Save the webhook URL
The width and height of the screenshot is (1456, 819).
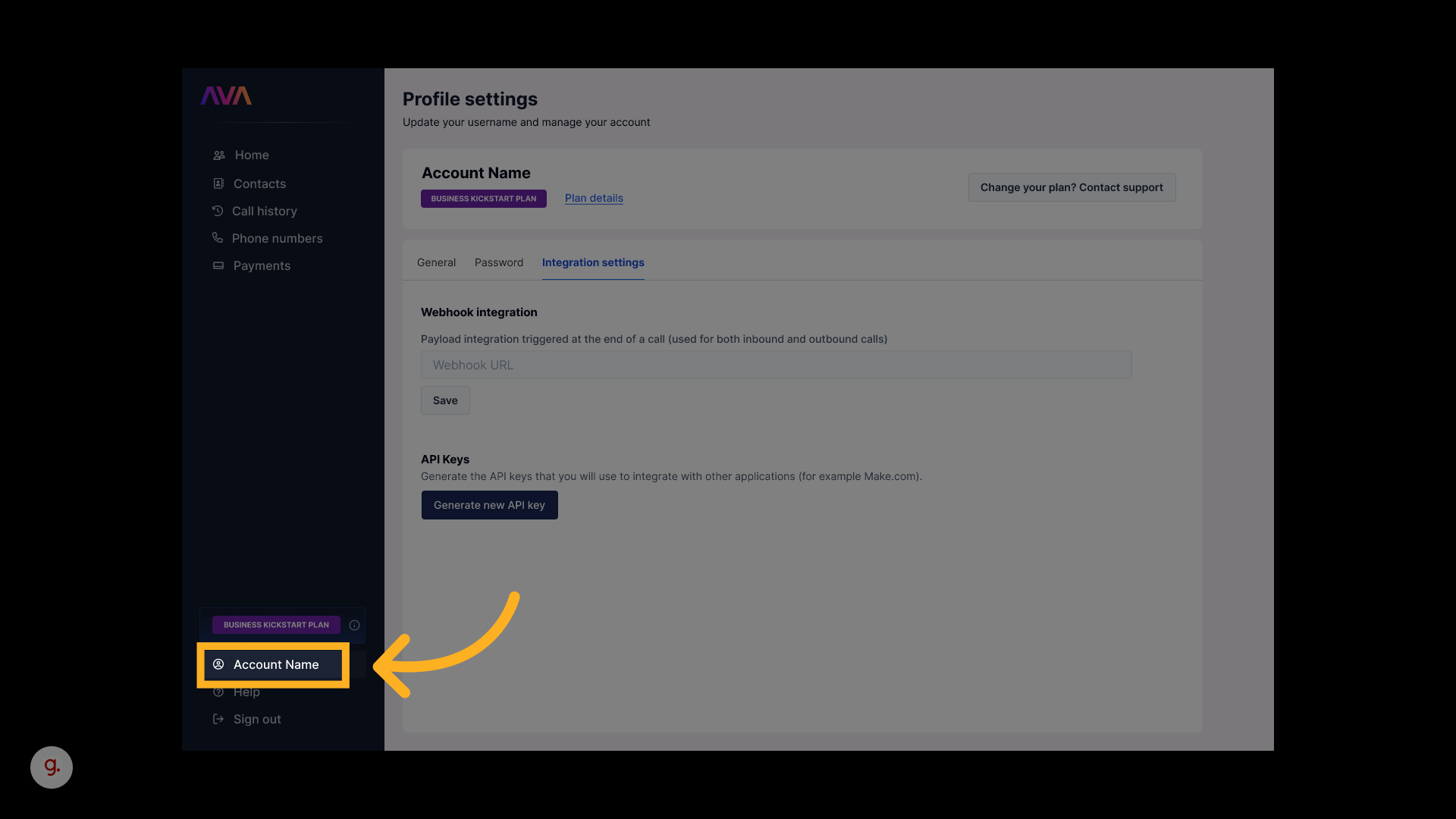445,400
